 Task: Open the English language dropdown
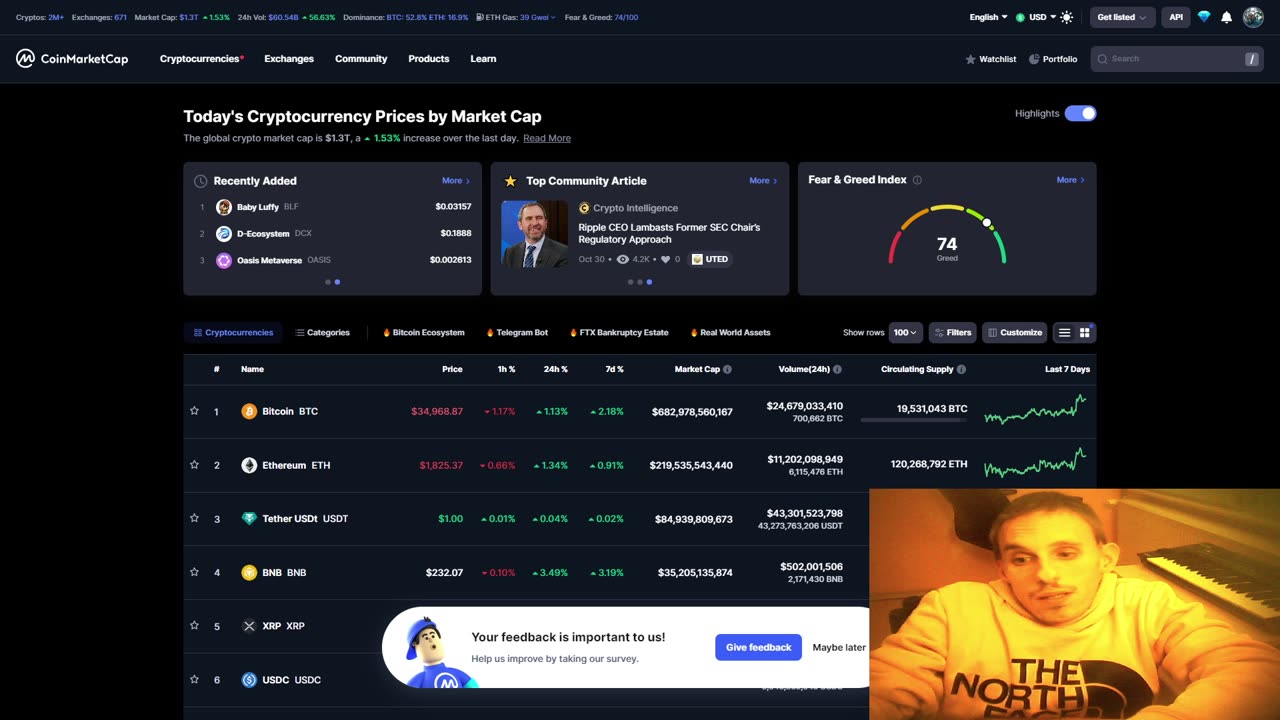988,17
